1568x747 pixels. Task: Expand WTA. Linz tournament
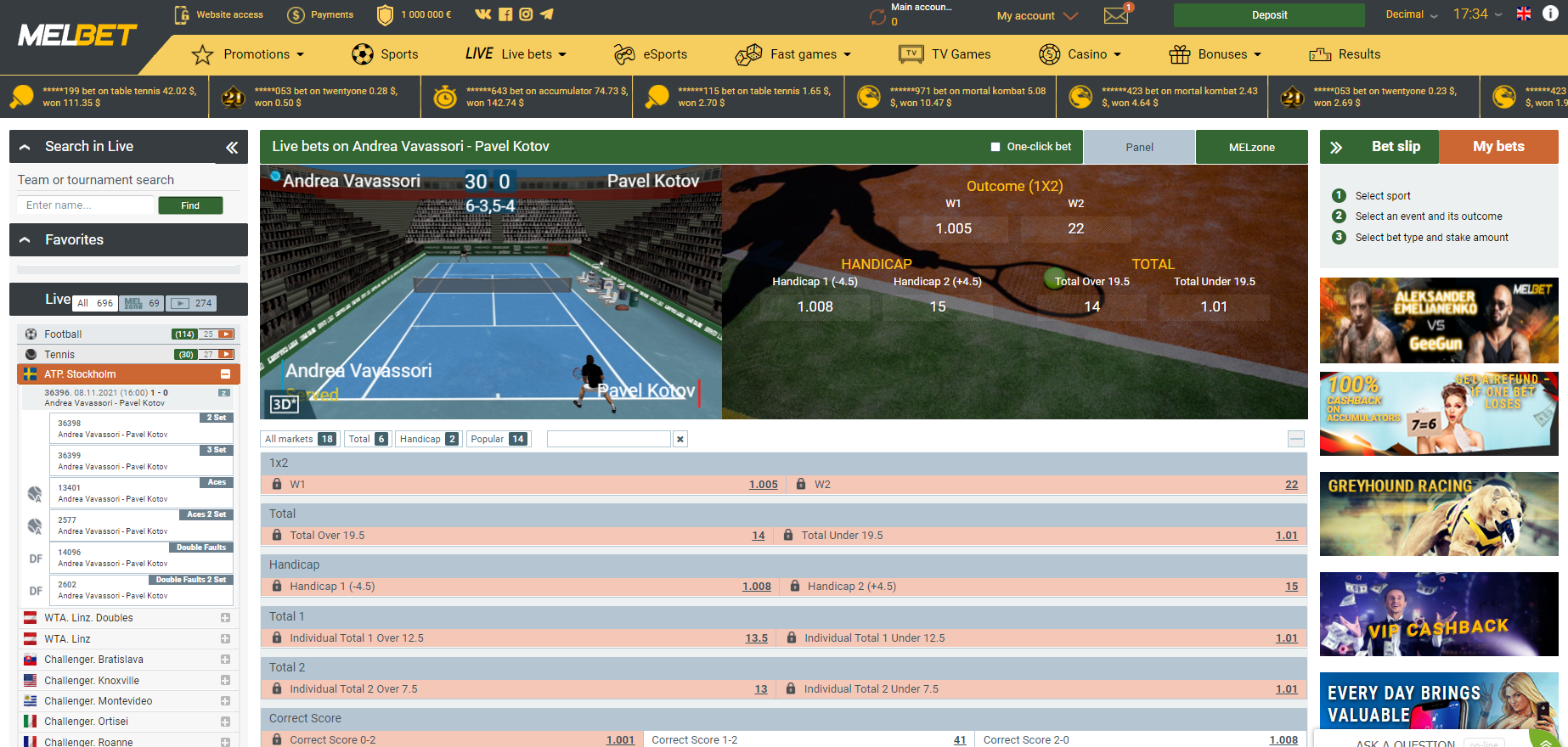click(226, 639)
